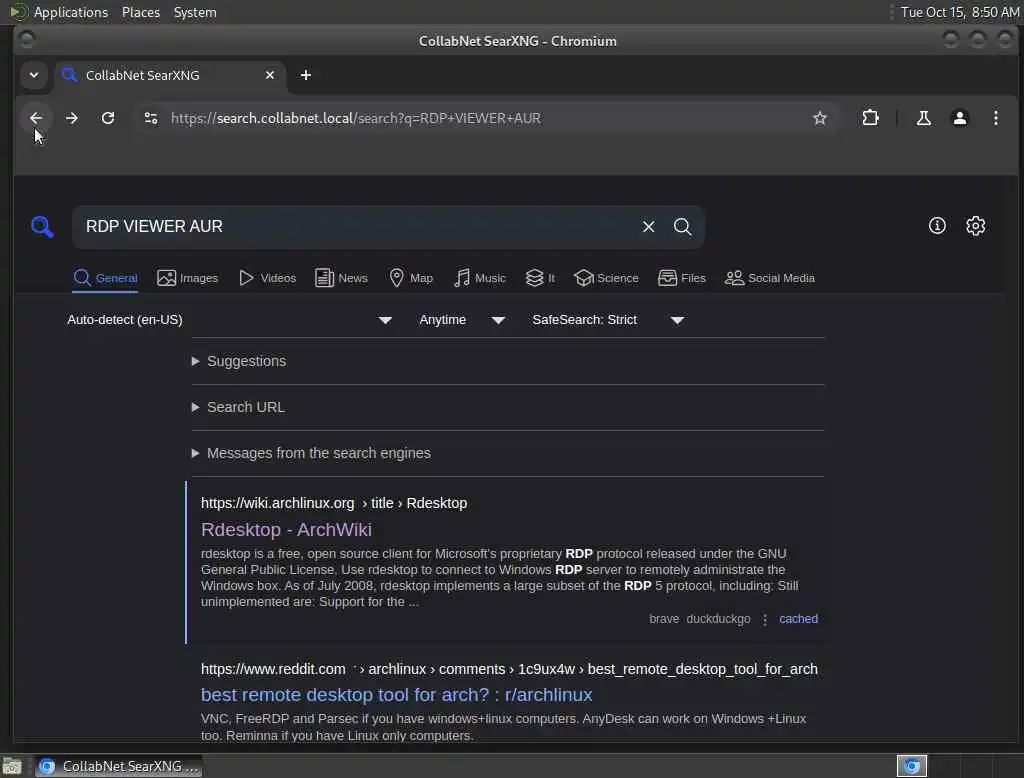Click the SearXNG logo magnifier

[42, 227]
